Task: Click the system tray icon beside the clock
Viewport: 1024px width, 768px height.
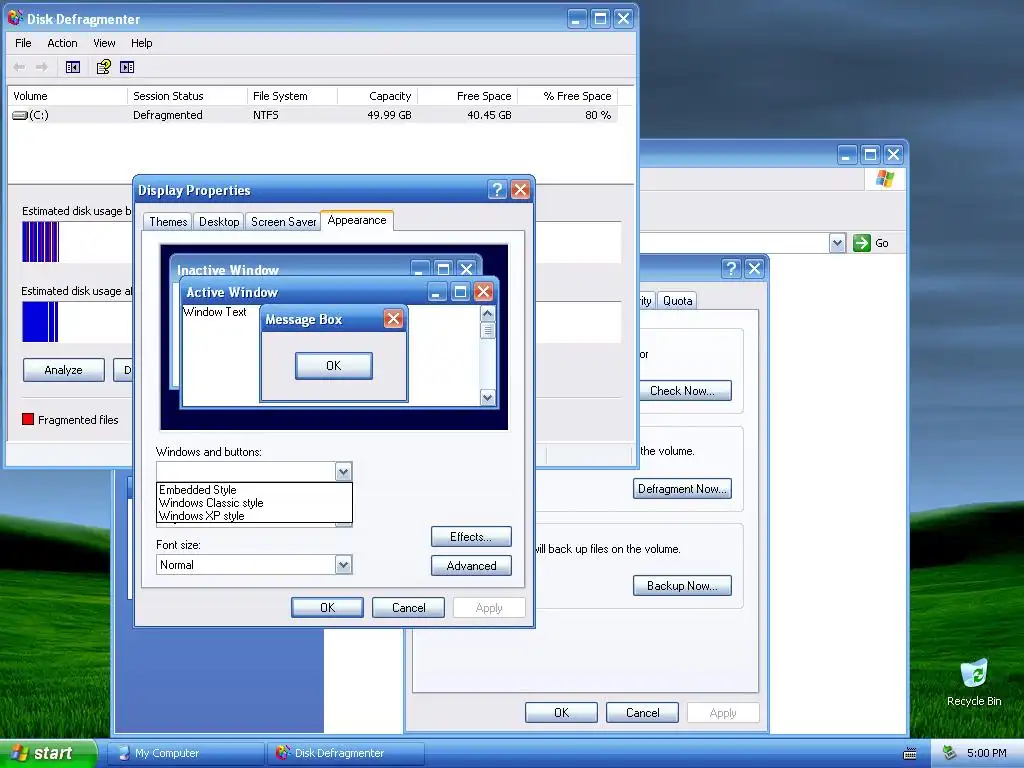Action: [x=950, y=753]
